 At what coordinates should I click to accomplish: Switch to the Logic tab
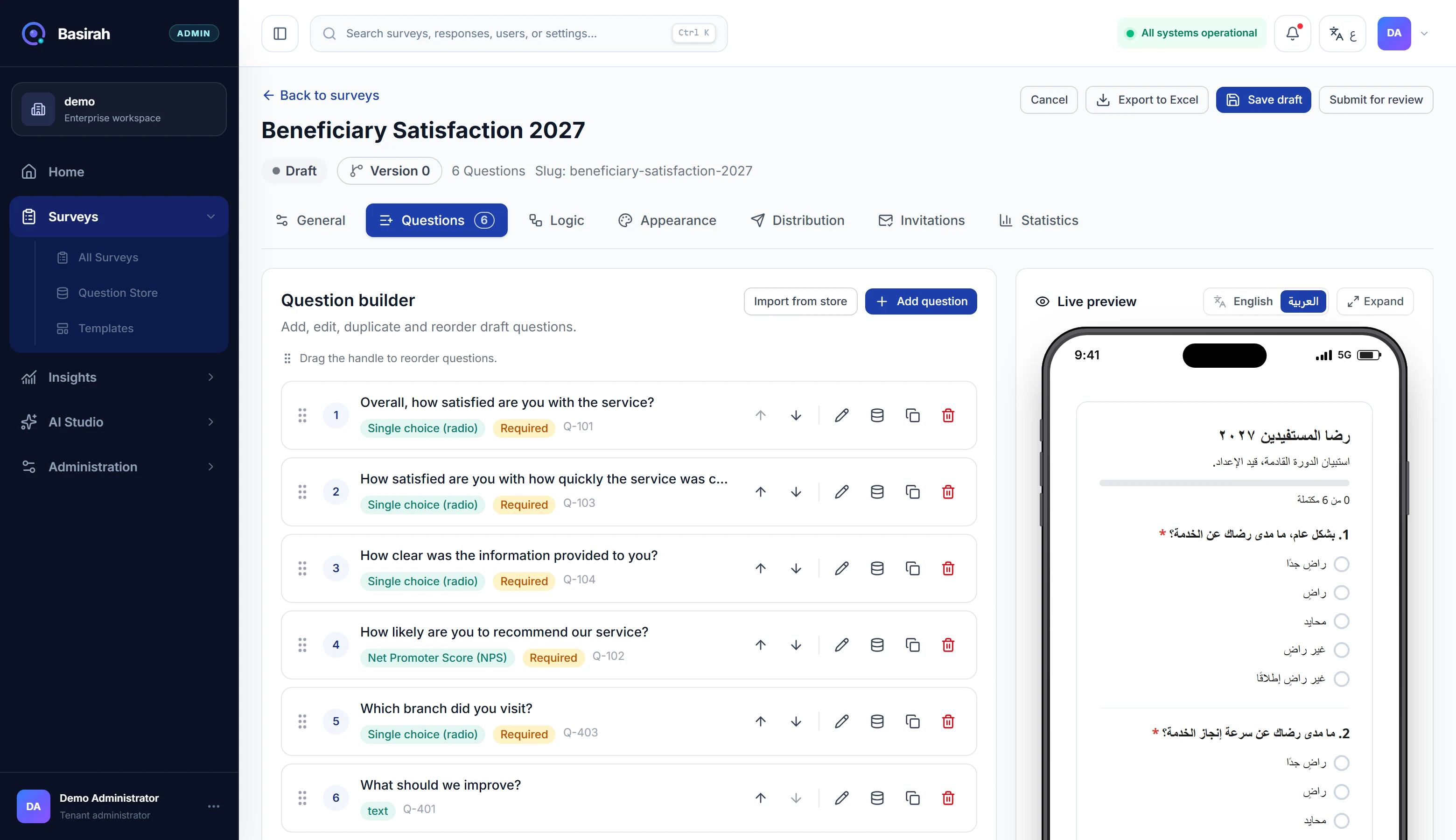[x=557, y=220]
